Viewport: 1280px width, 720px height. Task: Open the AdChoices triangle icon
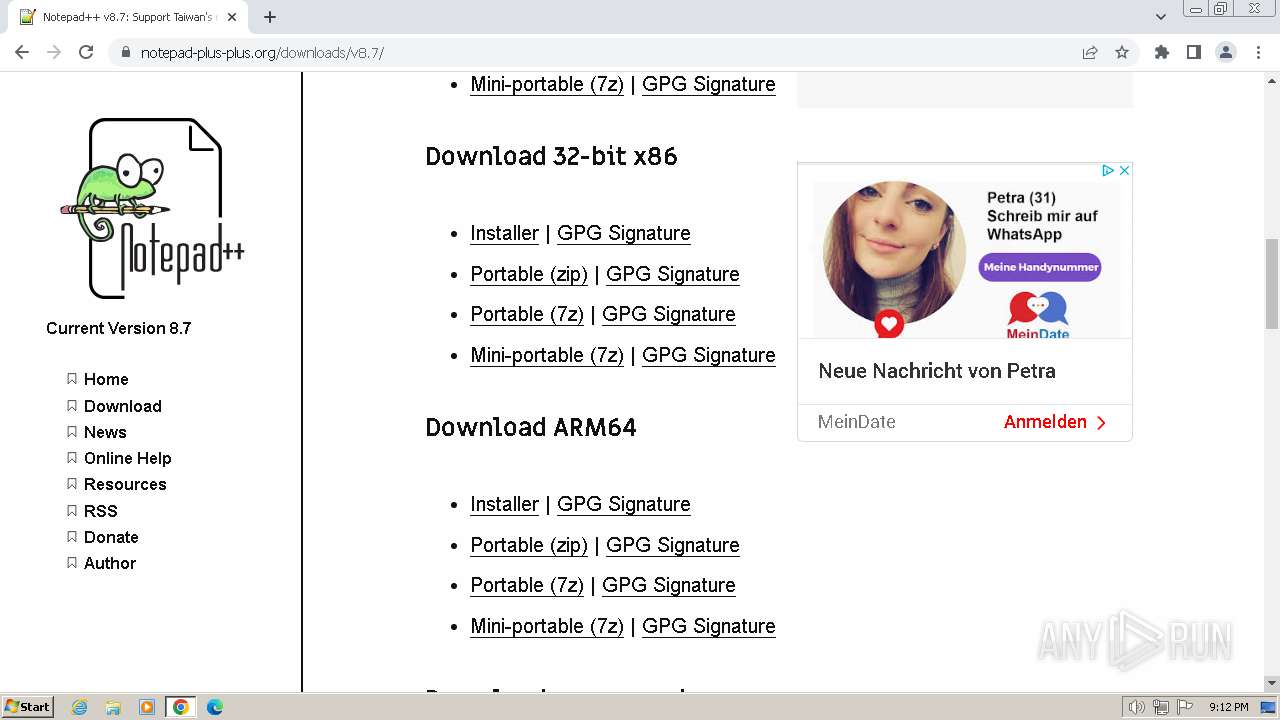(x=1108, y=171)
